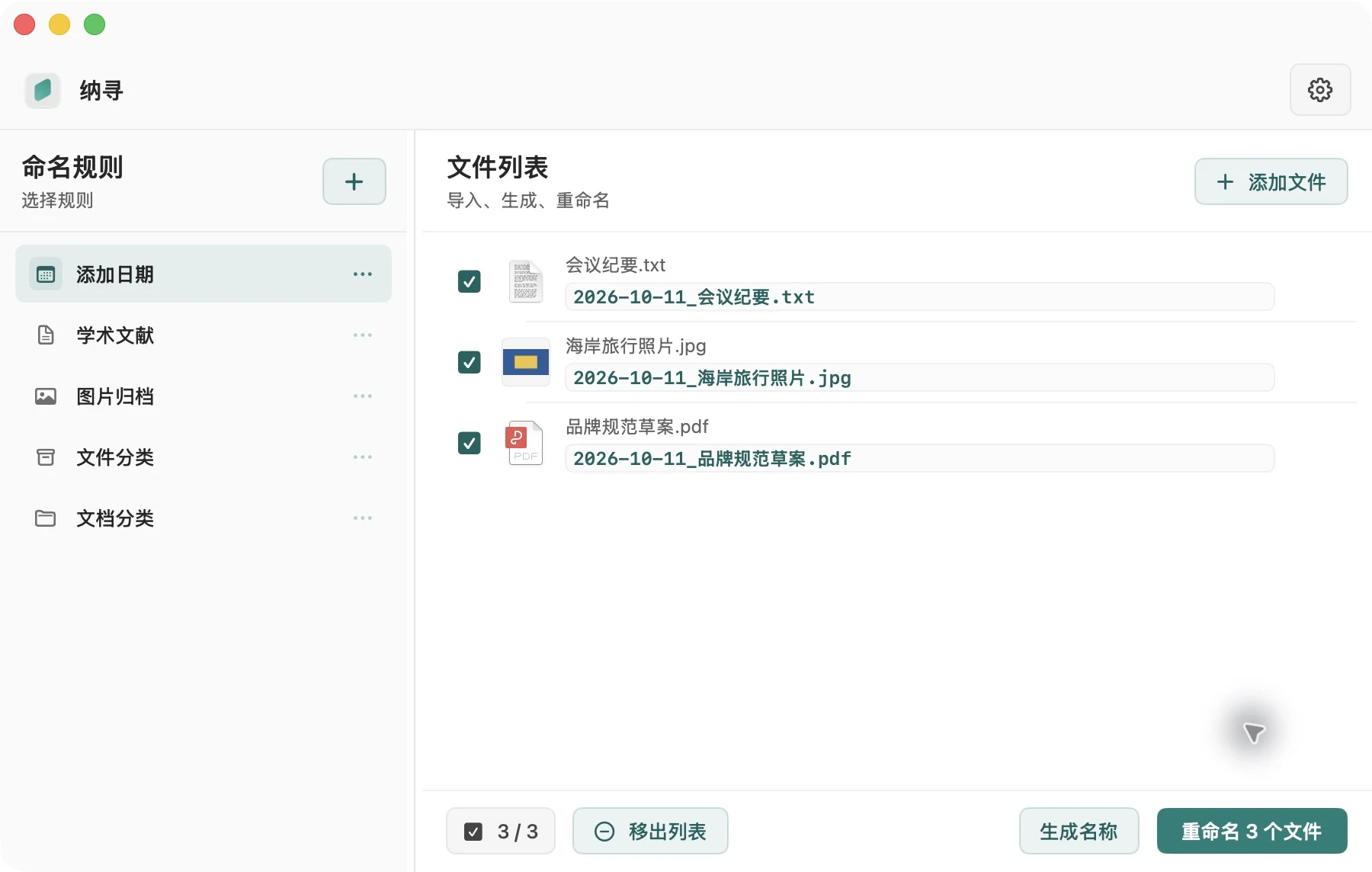The width and height of the screenshot is (1372, 872).
Task: Click the 生成名称 button
Action: coord(1079,832)
